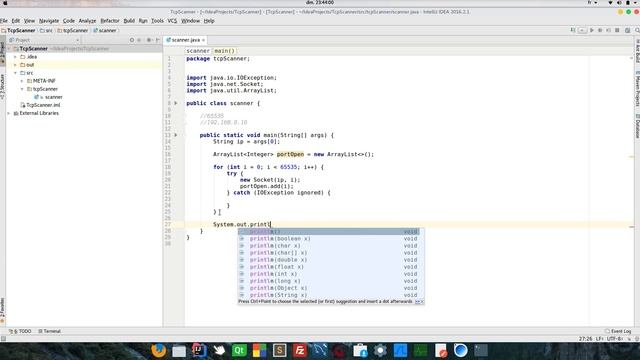
Task: Expand the .idea folder
Action: (x=16, y=57)
